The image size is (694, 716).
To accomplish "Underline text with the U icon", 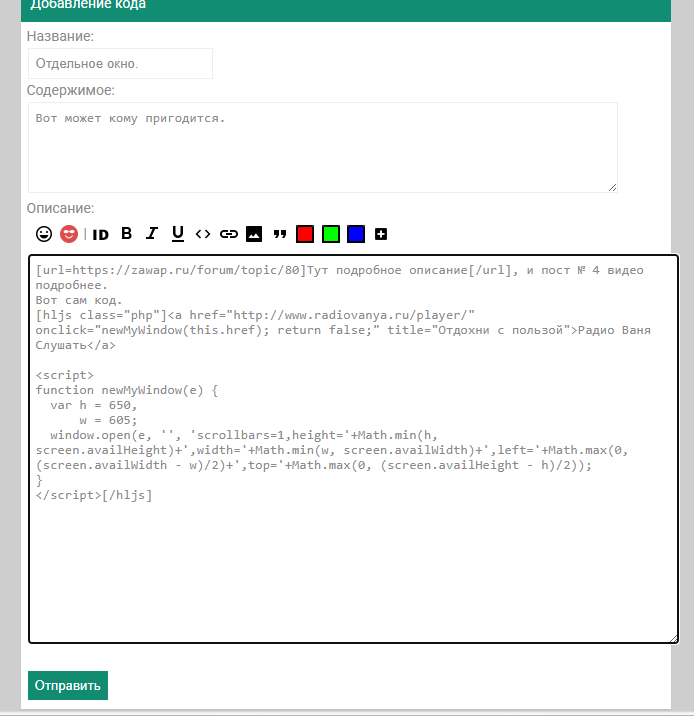I will tap(178, 234).
